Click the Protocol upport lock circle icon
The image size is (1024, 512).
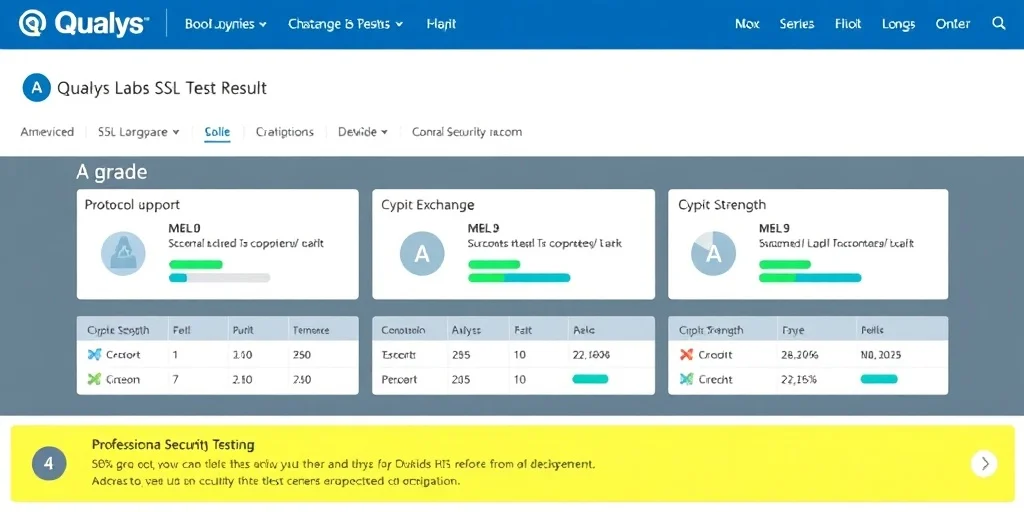[x=123, y=253]
